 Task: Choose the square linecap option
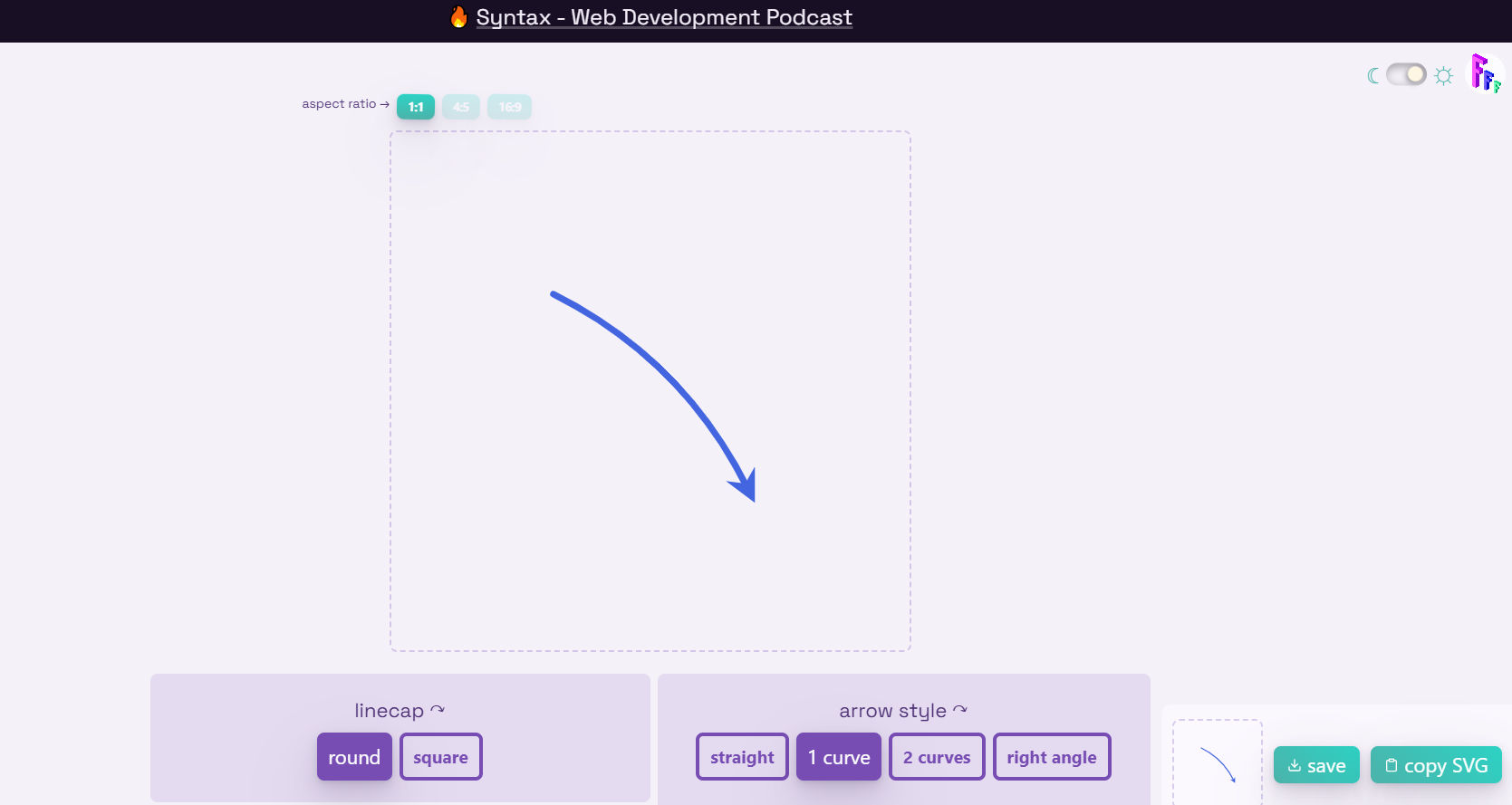441,757
